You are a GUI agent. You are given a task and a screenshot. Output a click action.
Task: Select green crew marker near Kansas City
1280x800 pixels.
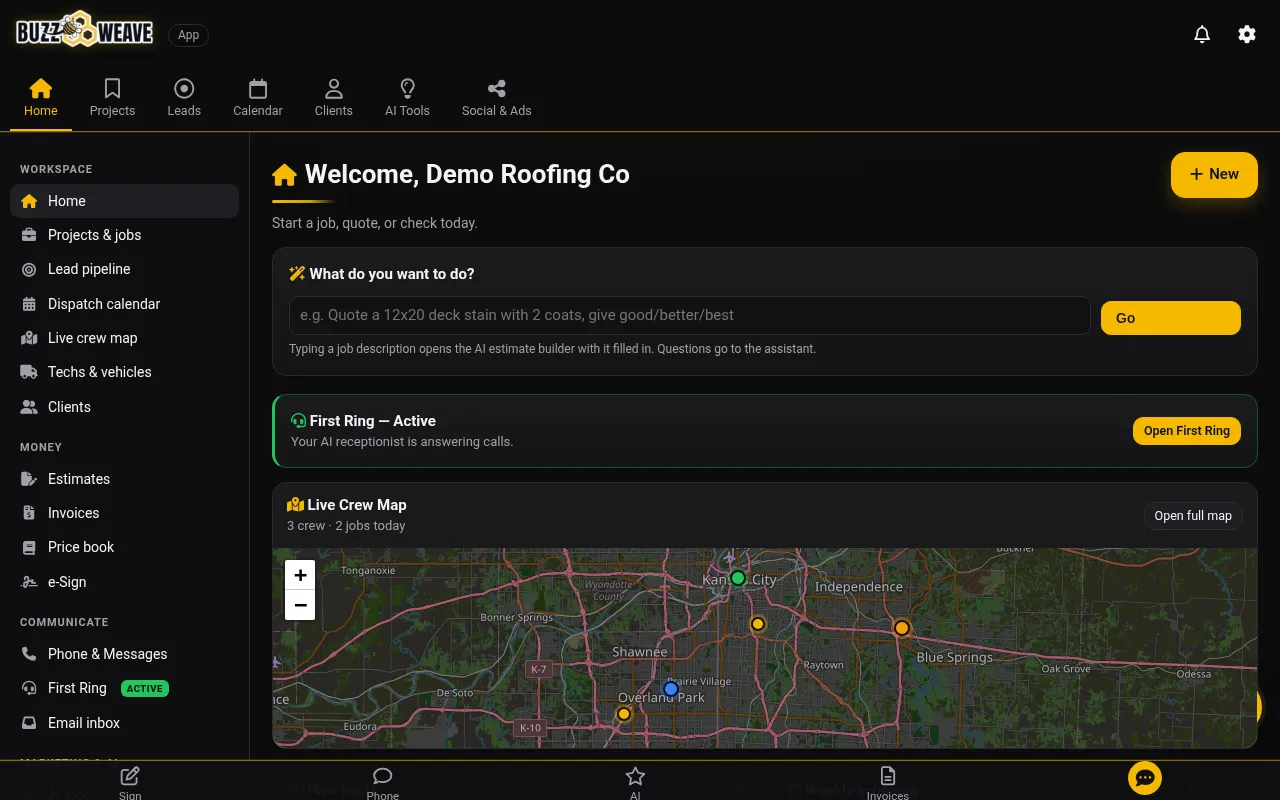pyautogui.click(x=738, y=578)
